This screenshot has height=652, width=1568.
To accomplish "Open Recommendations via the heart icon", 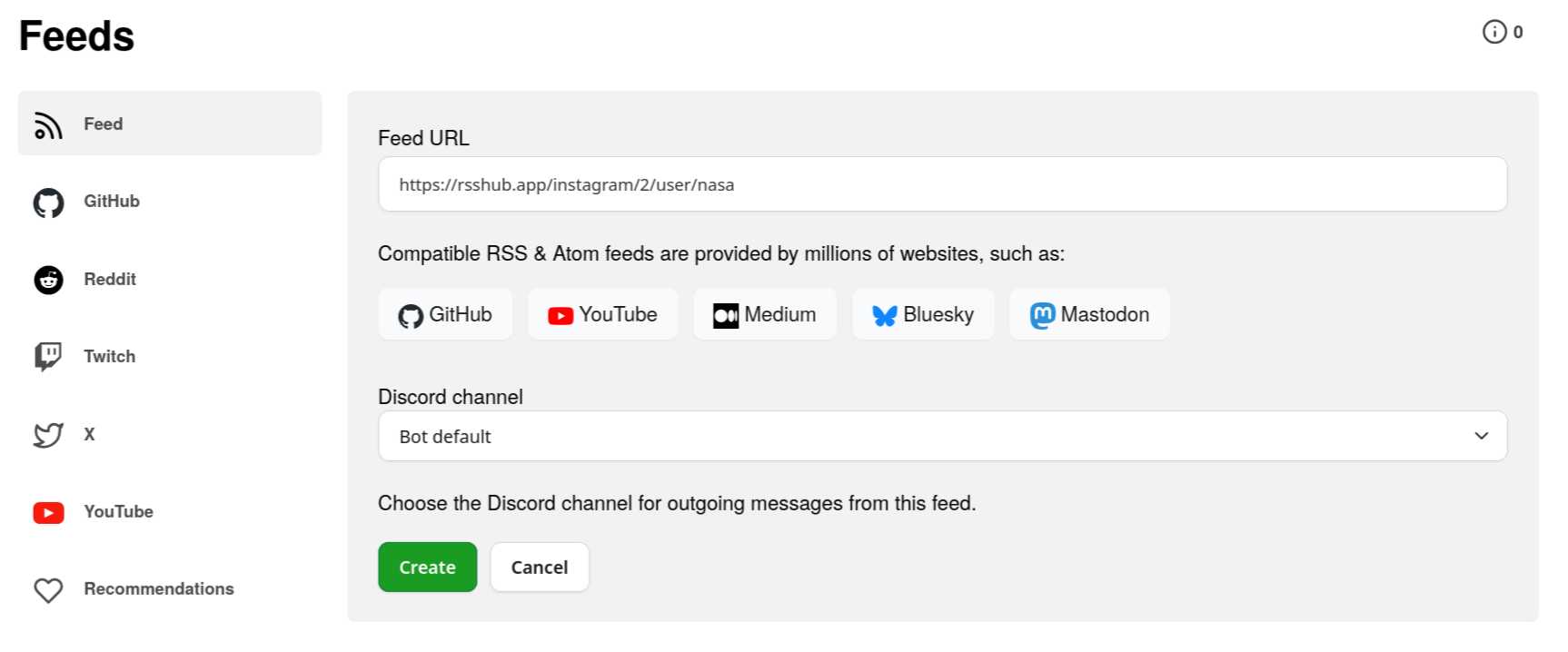I will 46,590.
